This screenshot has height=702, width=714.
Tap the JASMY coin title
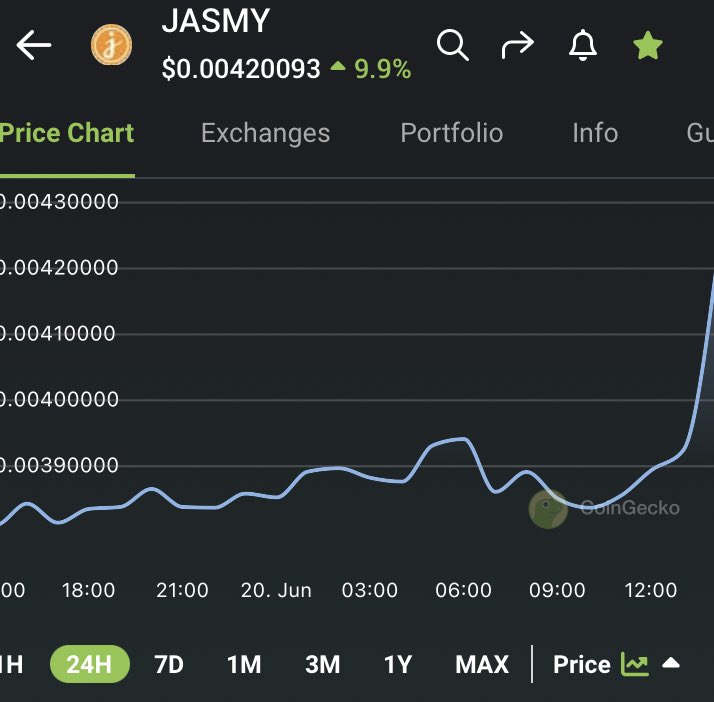click(x=216, y=20)
